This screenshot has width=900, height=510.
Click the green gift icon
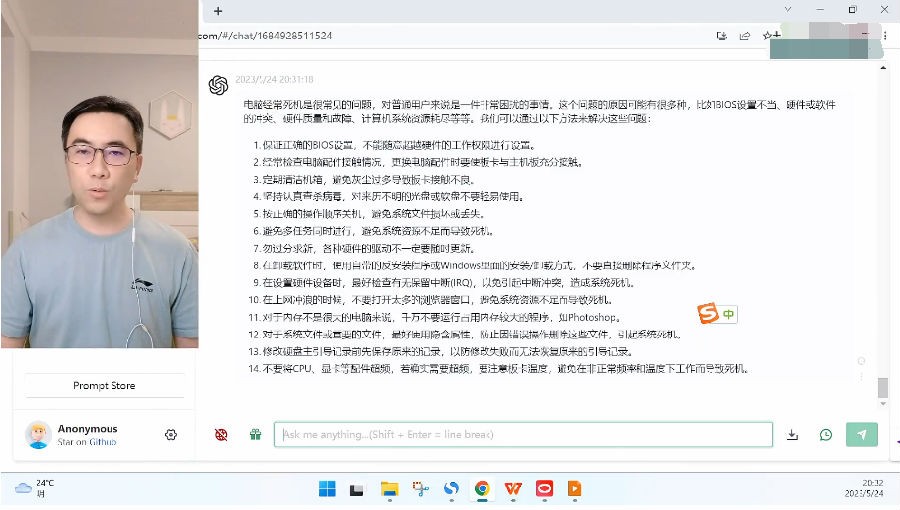tap(255, 434)
